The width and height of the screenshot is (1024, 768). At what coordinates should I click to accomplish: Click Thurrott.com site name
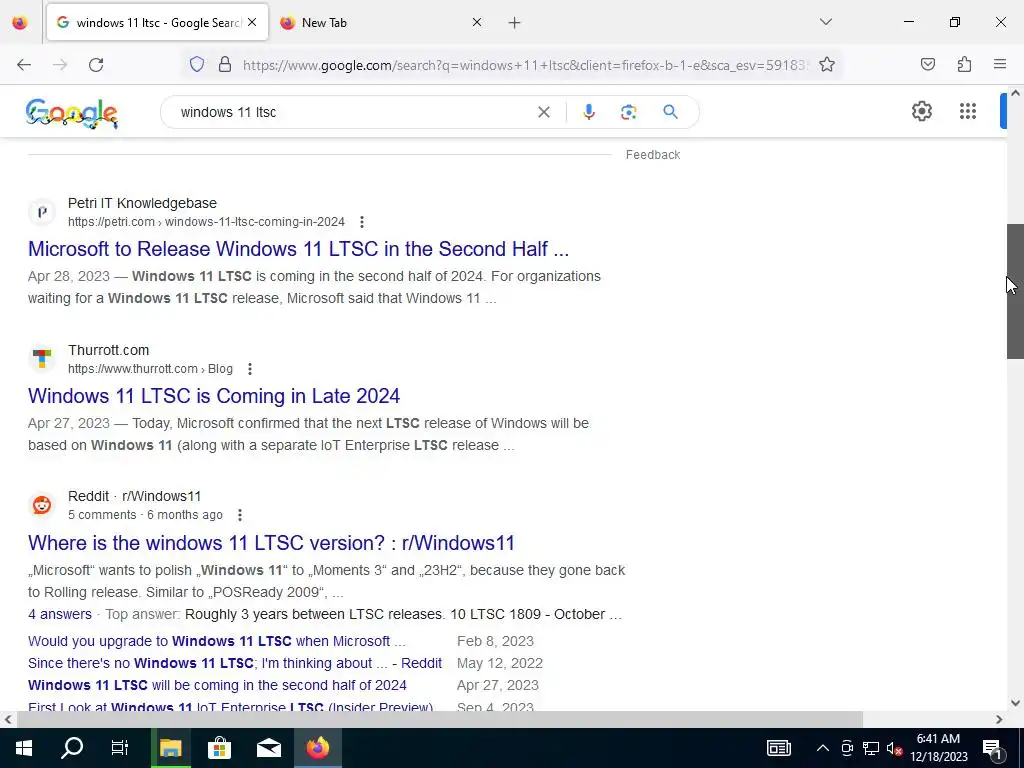click(x=108, y=350)
